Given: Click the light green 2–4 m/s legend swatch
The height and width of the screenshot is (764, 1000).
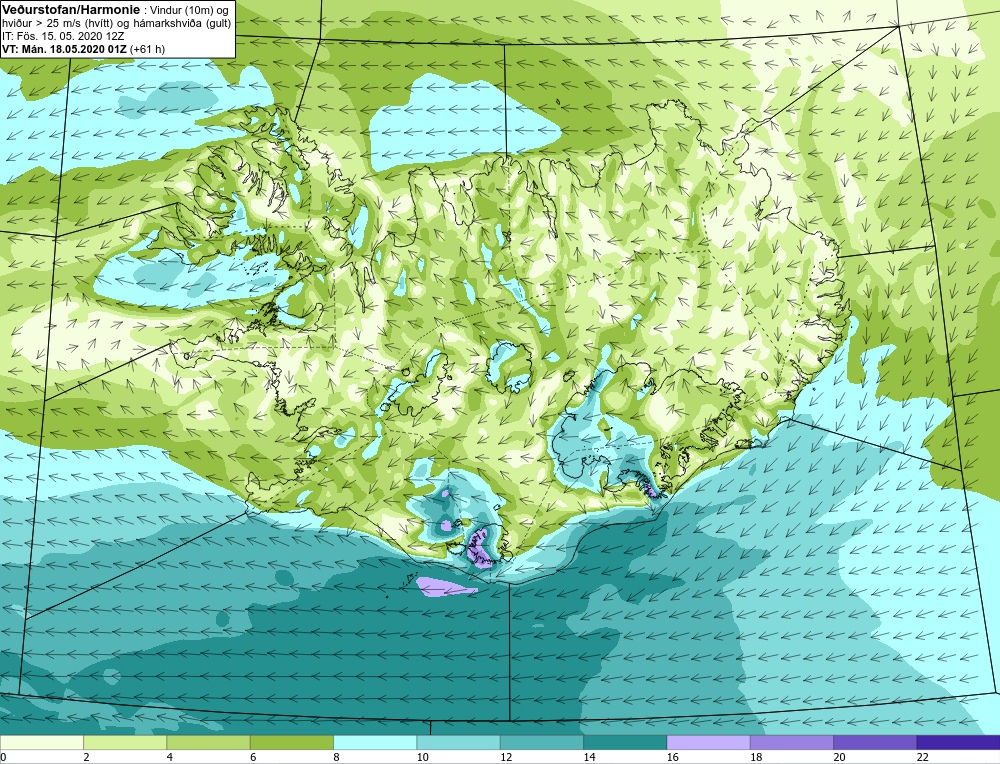Looking at the screenshot, I should [125, 742].
